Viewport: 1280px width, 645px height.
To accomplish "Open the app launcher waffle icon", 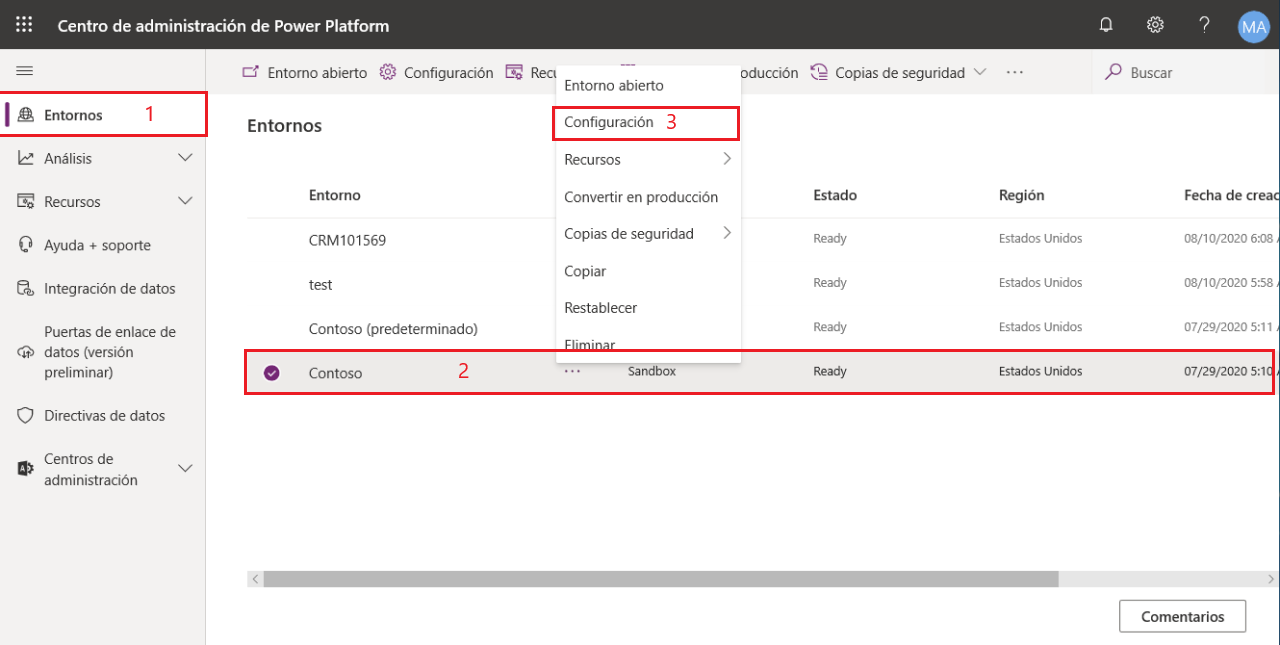I will (x=24, y=25).
